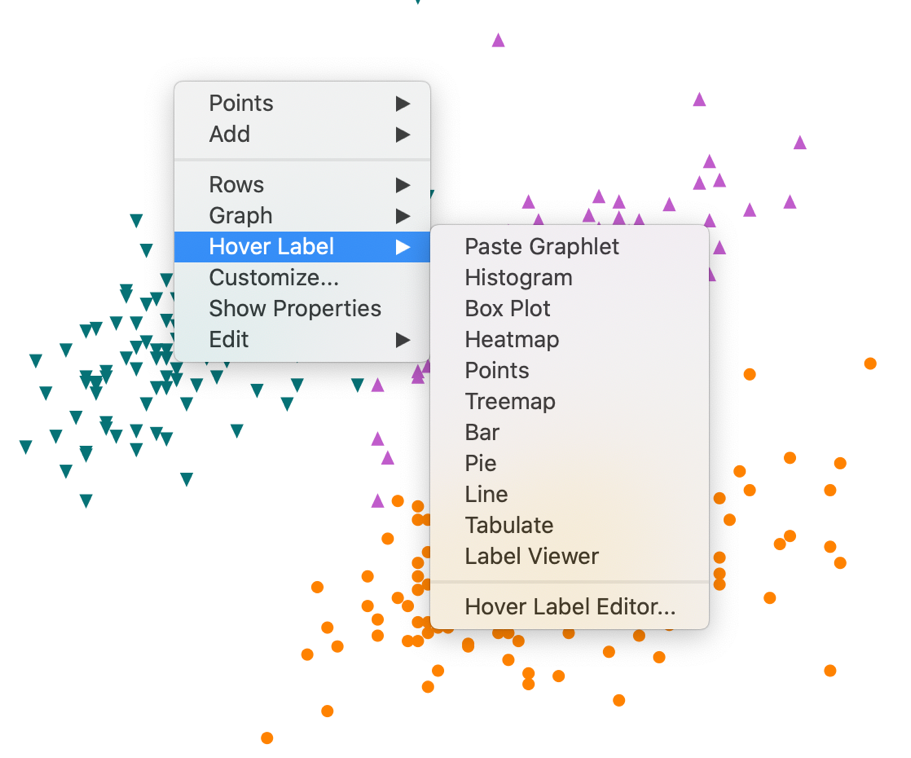This screenshot has width=911, height=758.
Task: Open Hover Label Editor...
Action: 570,607
